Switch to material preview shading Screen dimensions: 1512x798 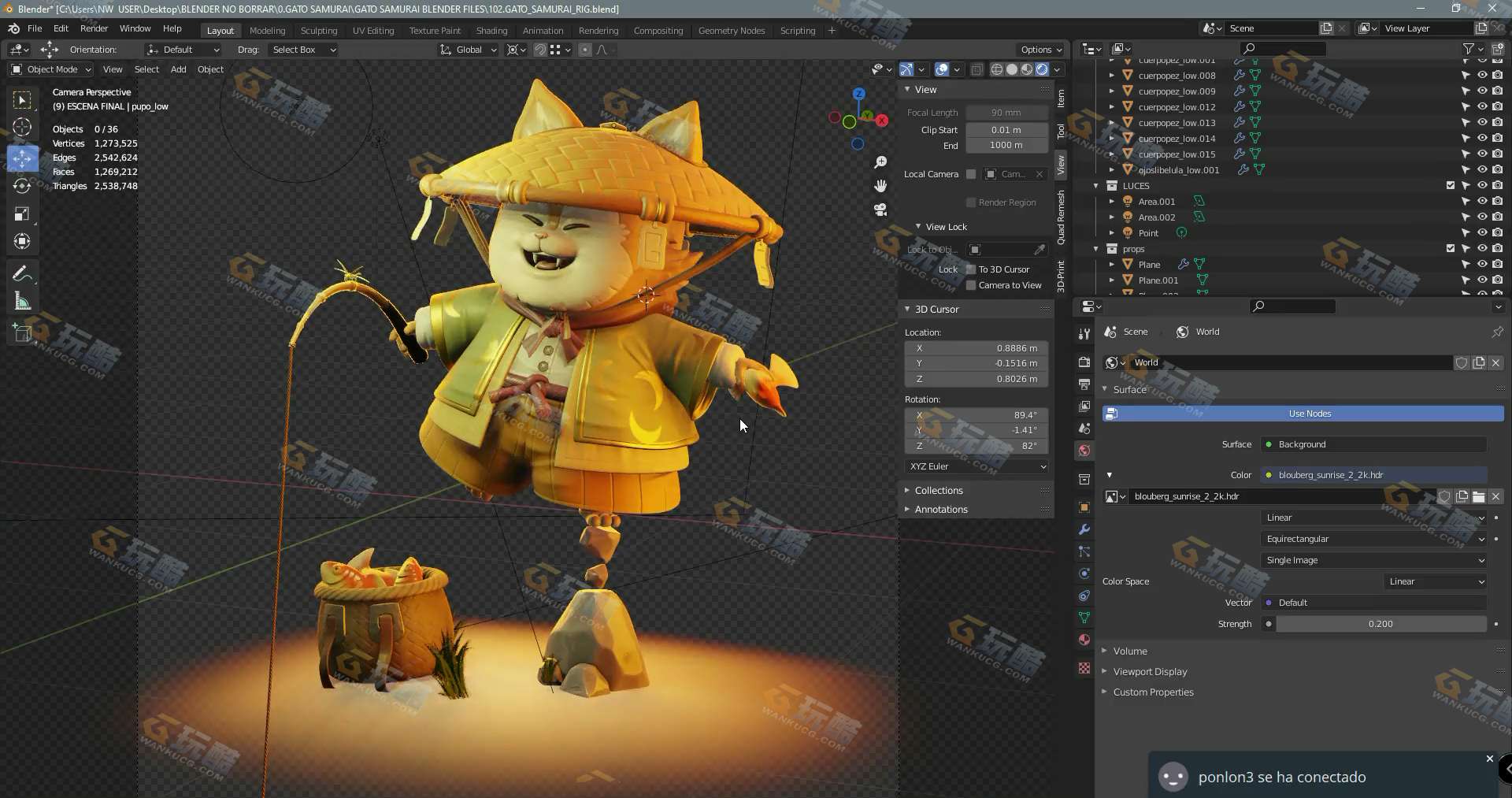tap(1027, 69)
